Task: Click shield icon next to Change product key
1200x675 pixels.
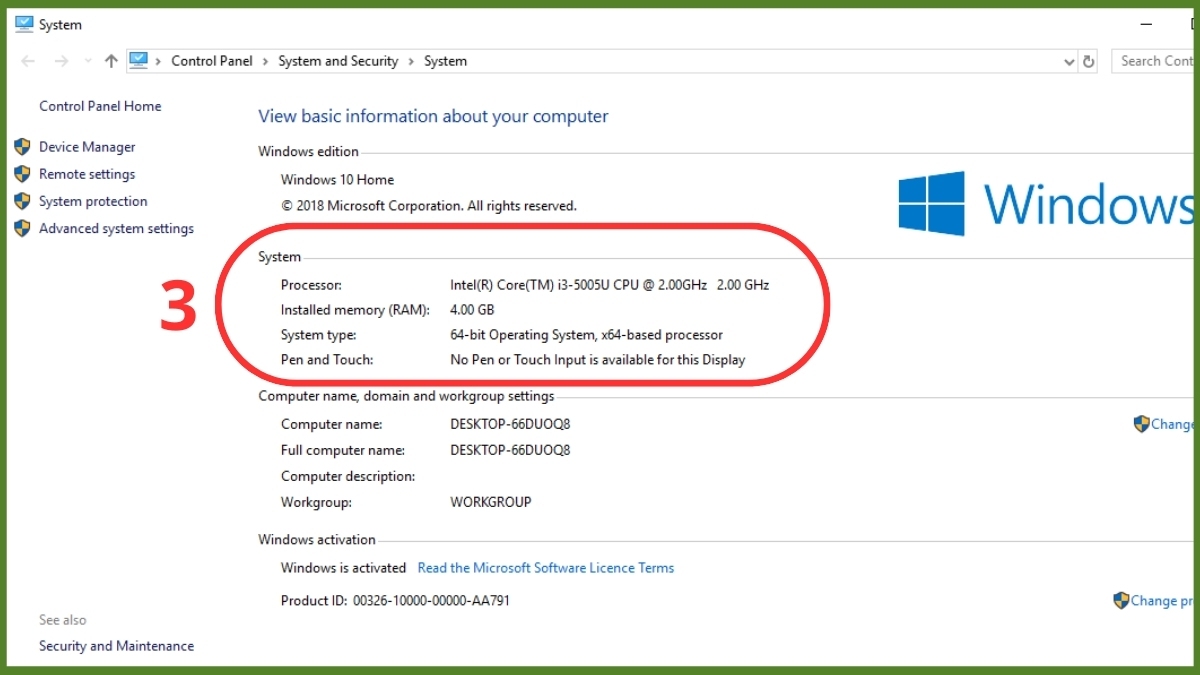Action: pyautogui.click(x=1121, y=601)
